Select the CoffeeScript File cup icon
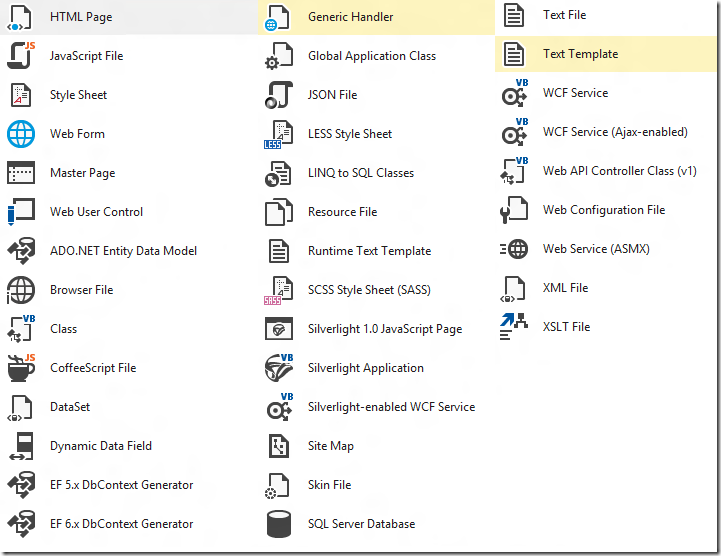 (x=21, y=368)
